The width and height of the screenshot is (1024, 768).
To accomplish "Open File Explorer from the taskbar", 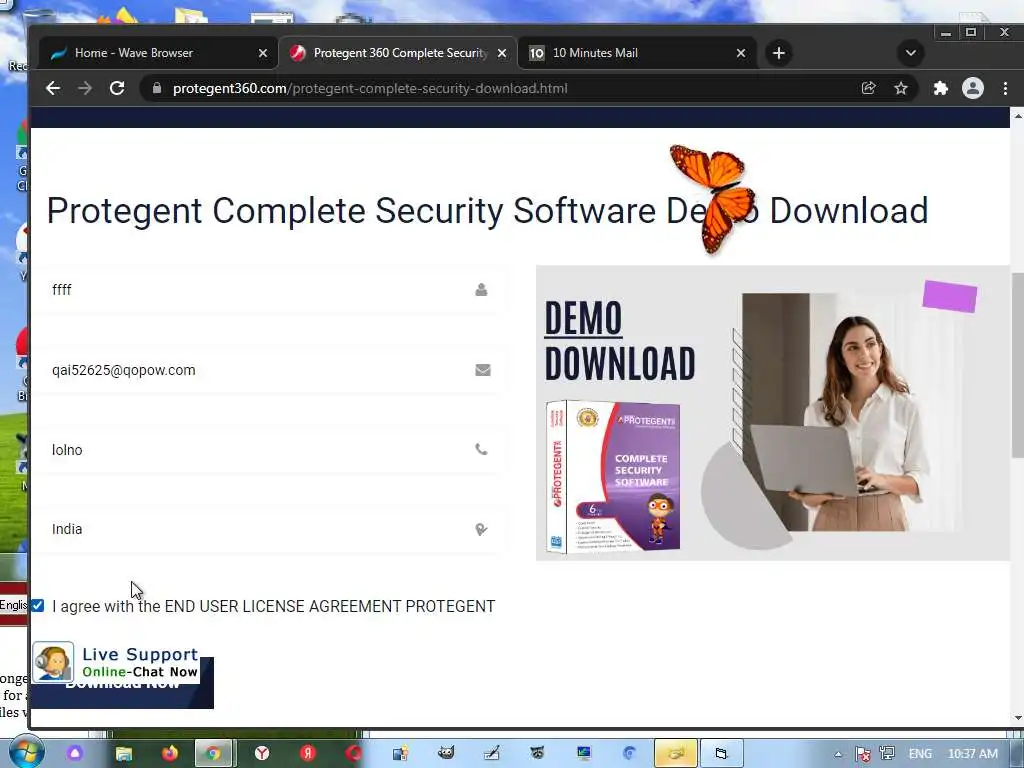I will click(x=123, y=754).
